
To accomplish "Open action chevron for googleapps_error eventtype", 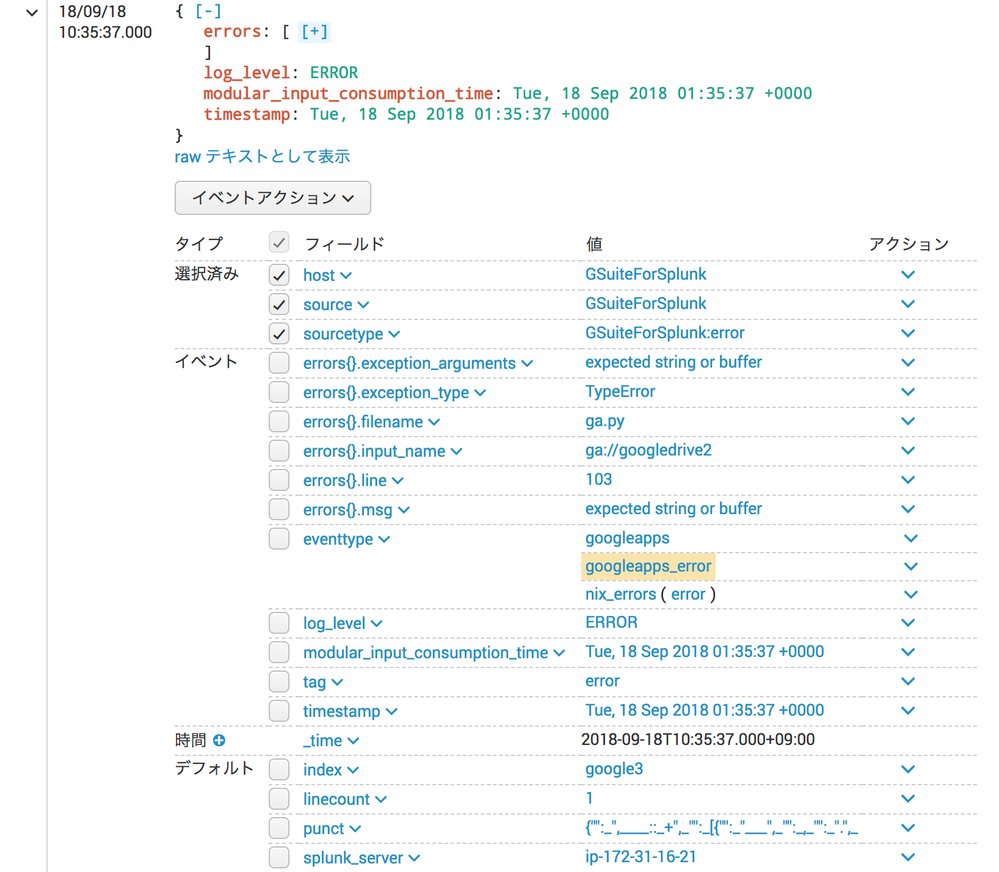I will [x=910, y=567].
